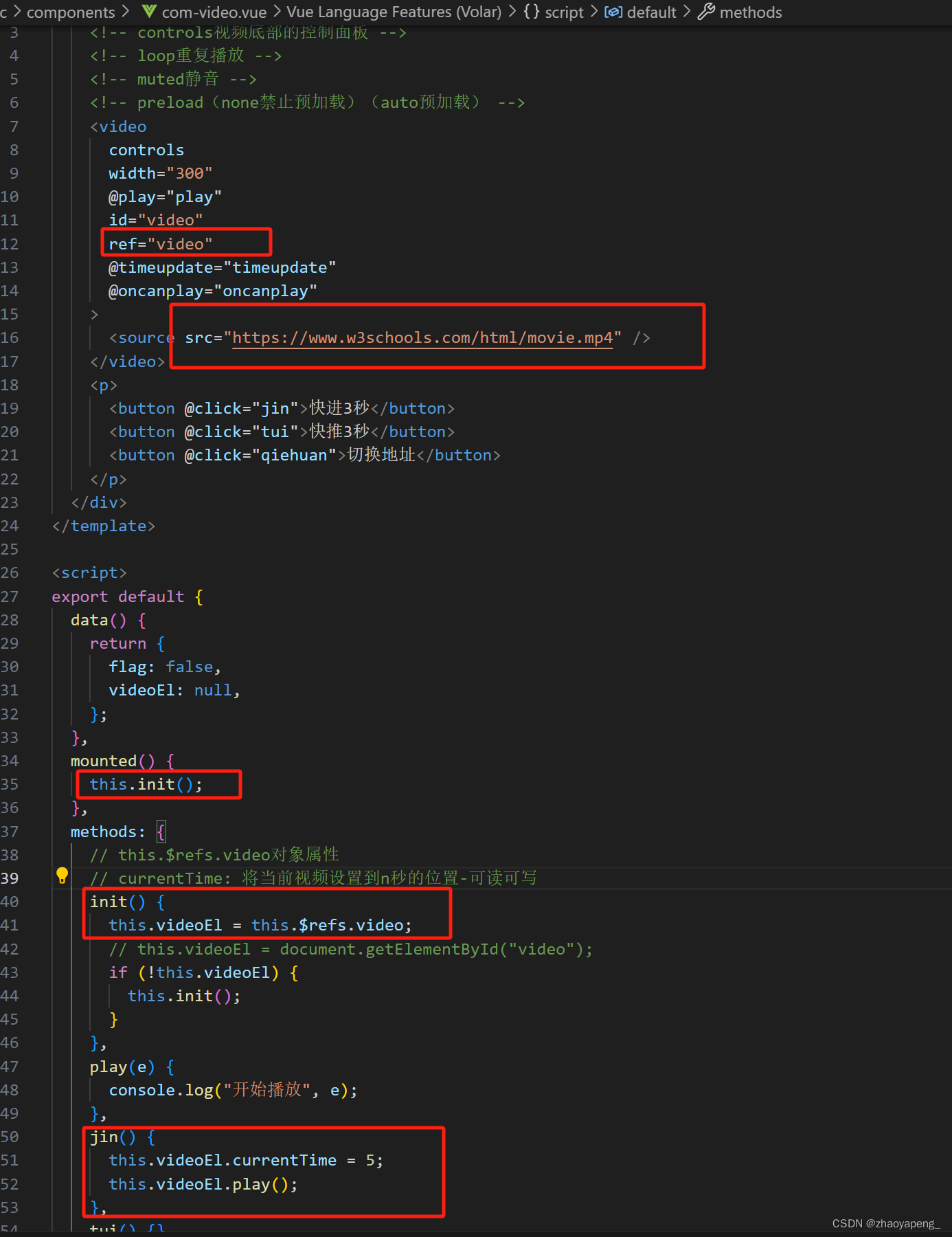This screenshot has width=952, height=1237.
Task: Open the com-video.vue breadcrumb
Action: click(x=214, y=12)
